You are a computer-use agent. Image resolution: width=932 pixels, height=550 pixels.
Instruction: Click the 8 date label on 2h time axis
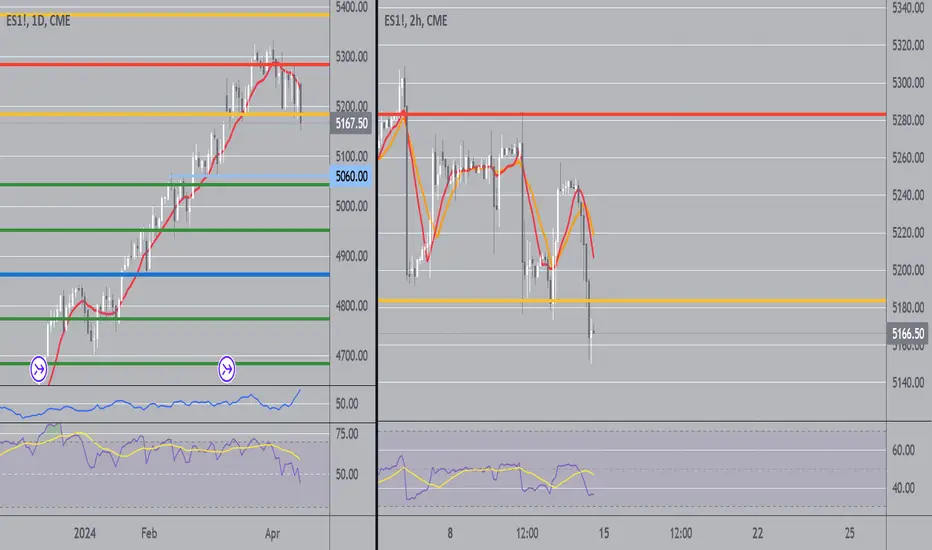tap(450, 533)
